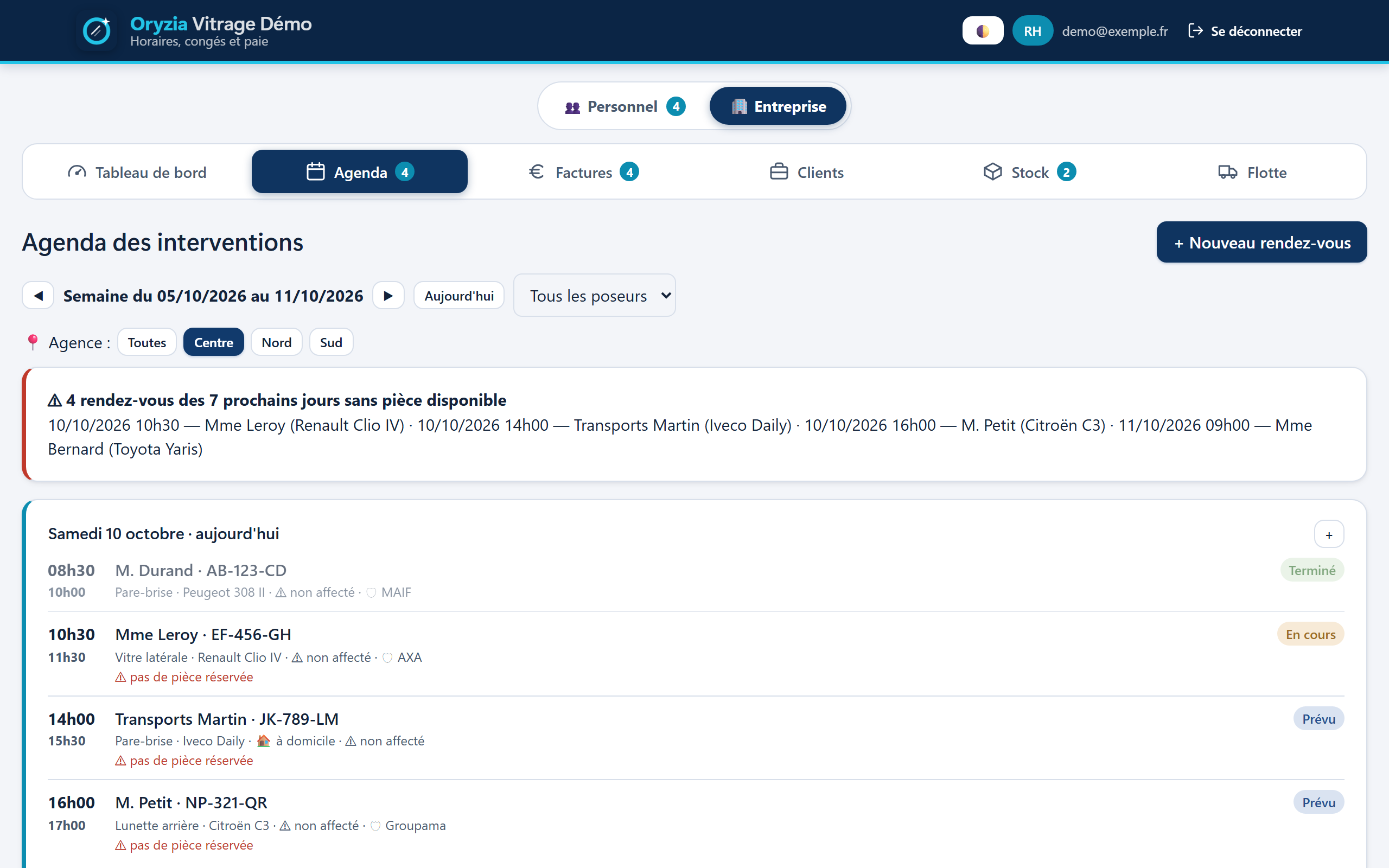Select Toutes agences filter
Screen dimensions: 1389x868
coord(147,342)
